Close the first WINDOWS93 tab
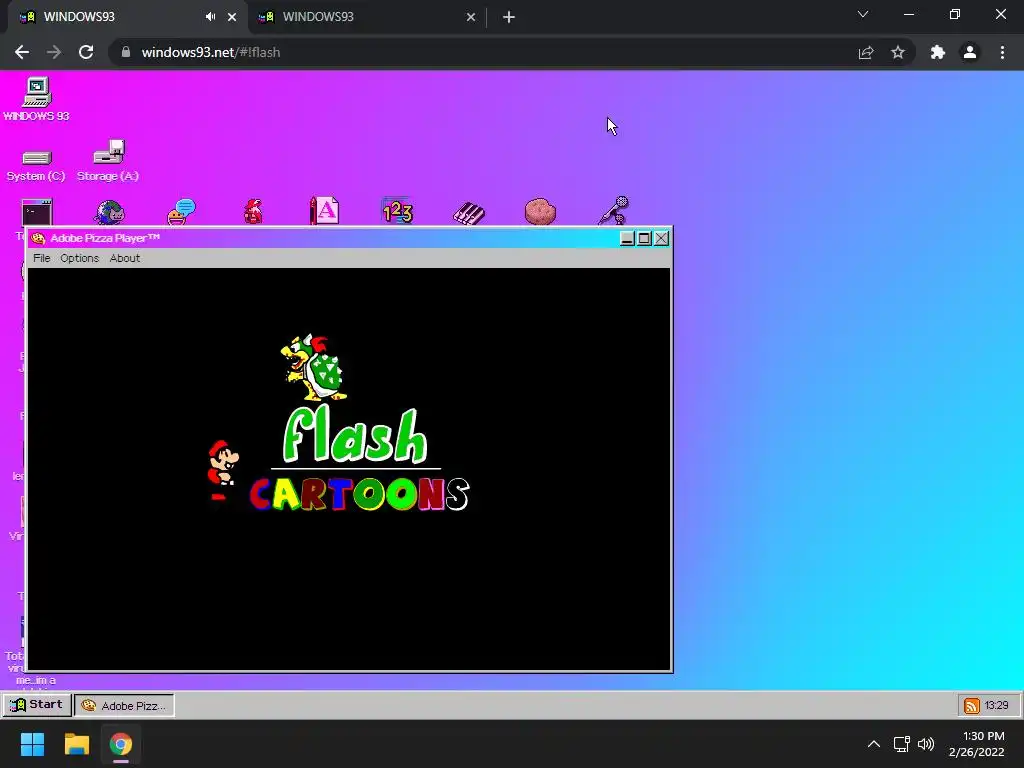This screenshot has height=768, width=1024. pyautogui.click(x=232, y=17)
